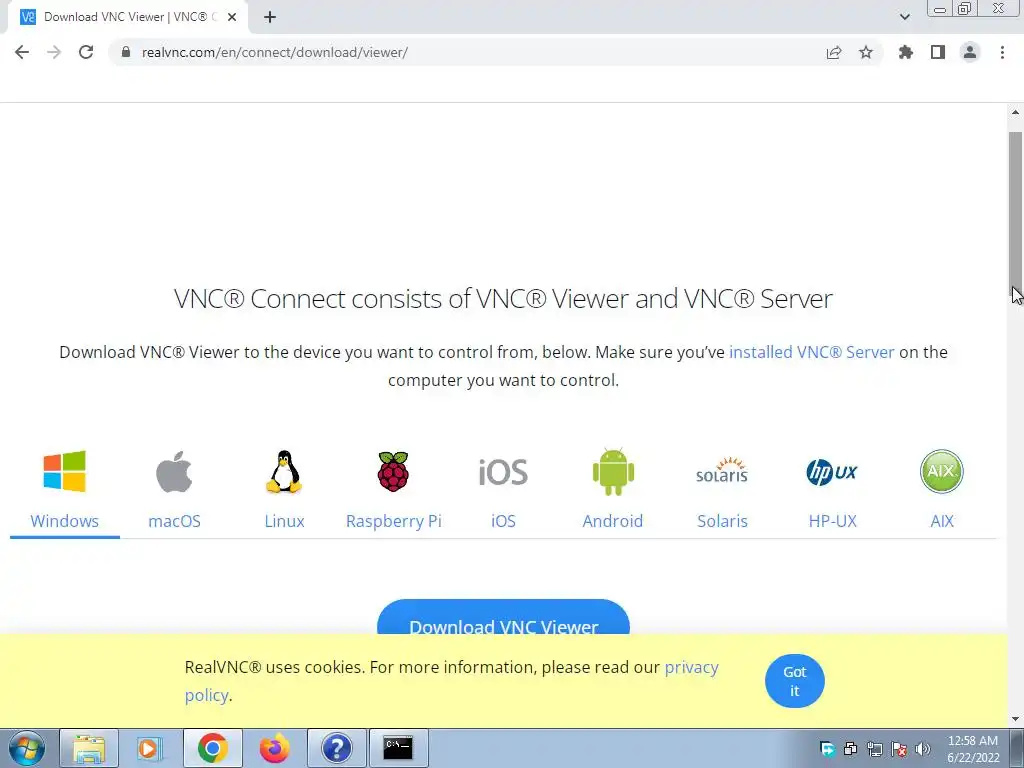Open the Raspberry Pi tab
Viewport: 1024px width, 768px height.
(394, 521)
